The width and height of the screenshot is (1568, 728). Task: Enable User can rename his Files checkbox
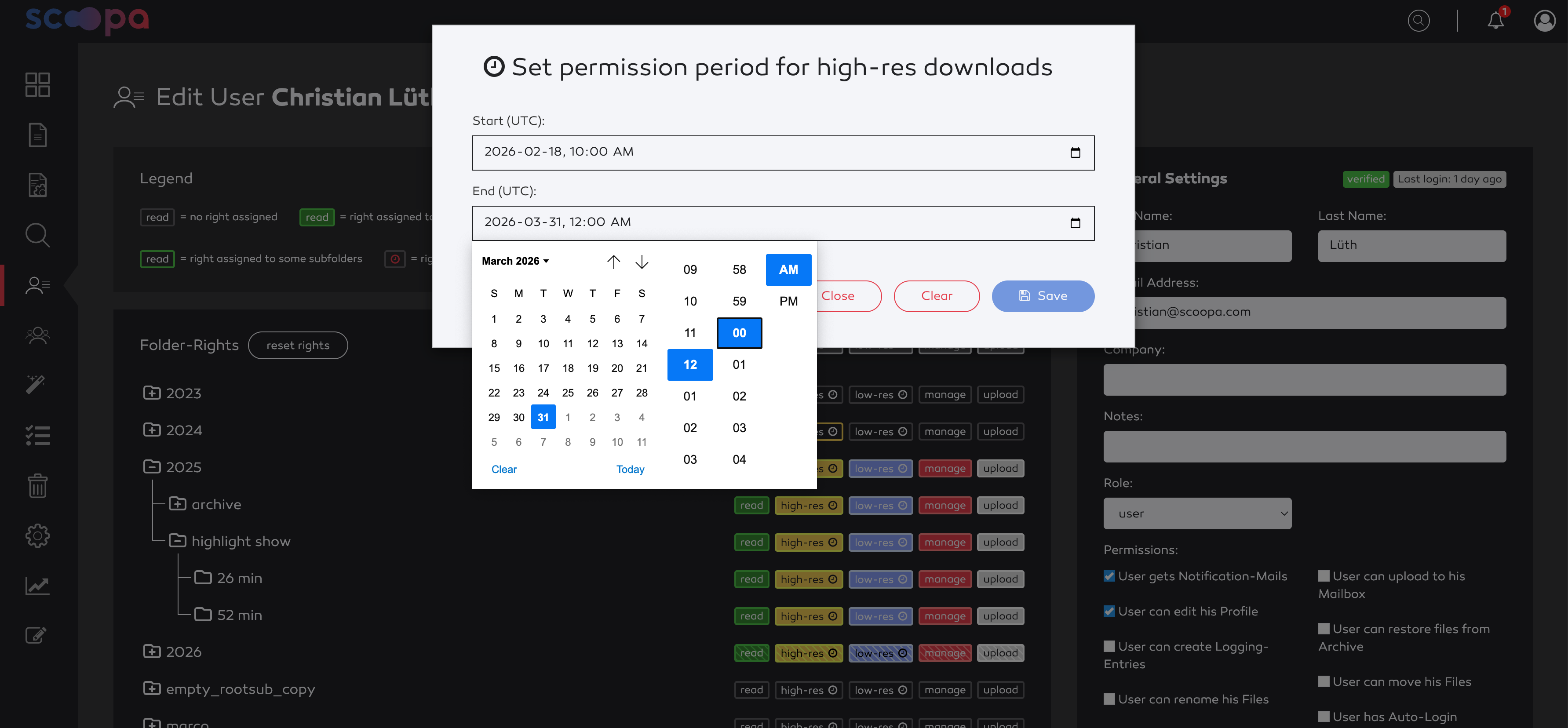(1109, 699)
